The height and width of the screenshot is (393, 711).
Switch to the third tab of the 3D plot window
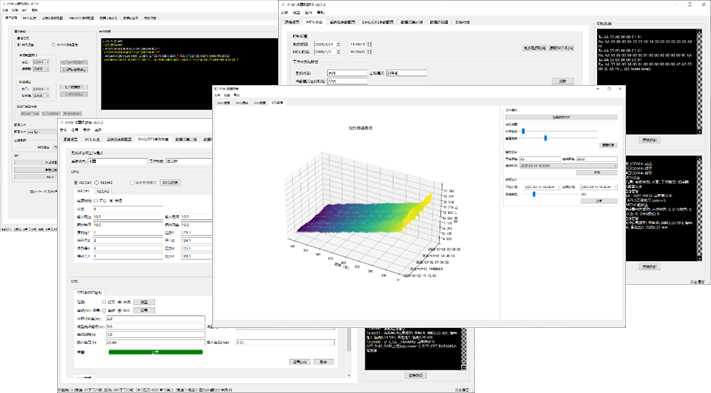pos(259,103)
